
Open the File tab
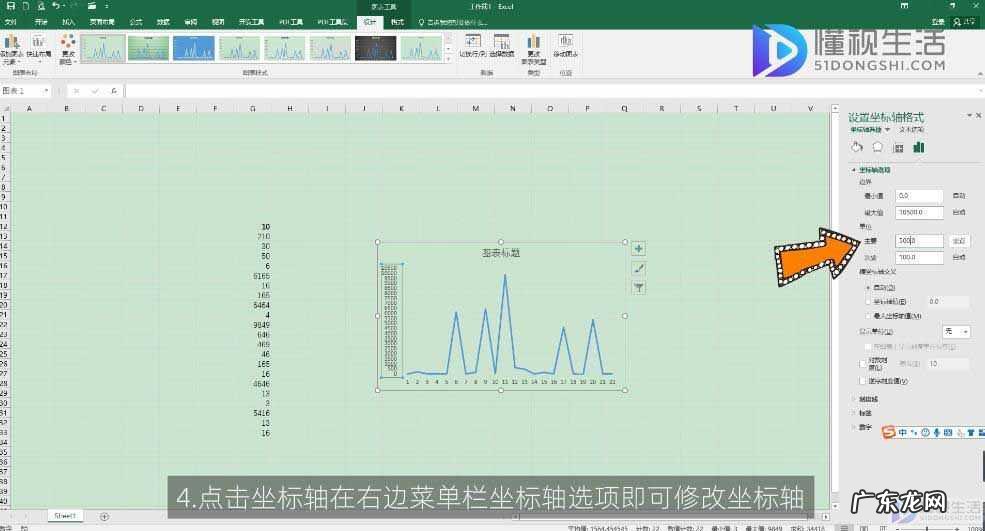pyautogui.click(x=11, y=22)
